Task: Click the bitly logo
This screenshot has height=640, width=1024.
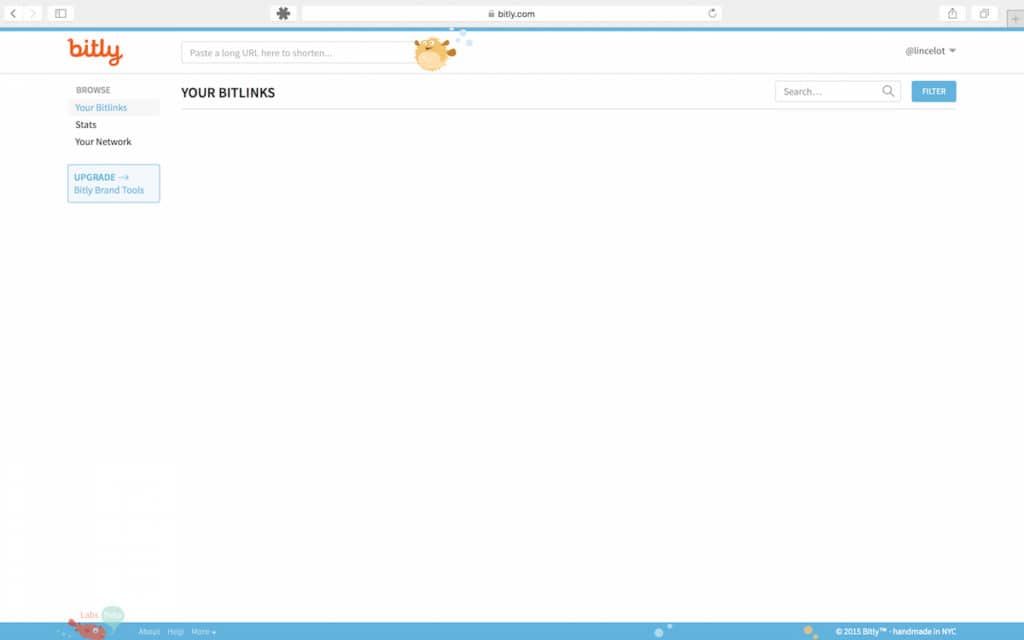Action: (95, 51)
